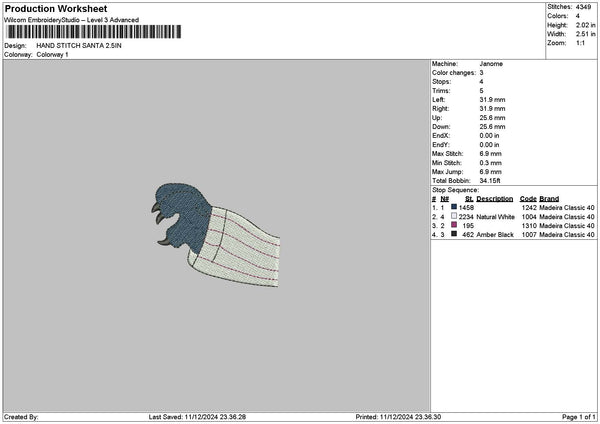Click the "Trims:" label

441,91
